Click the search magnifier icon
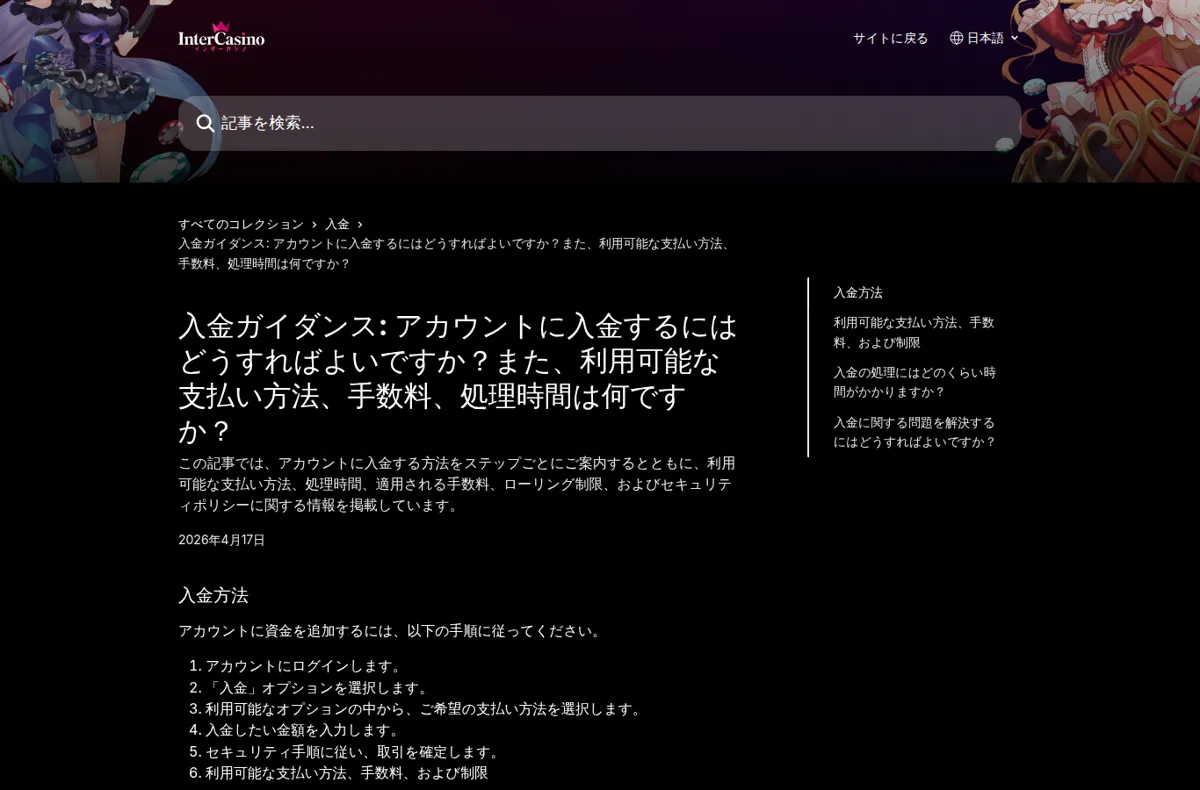 205,123
